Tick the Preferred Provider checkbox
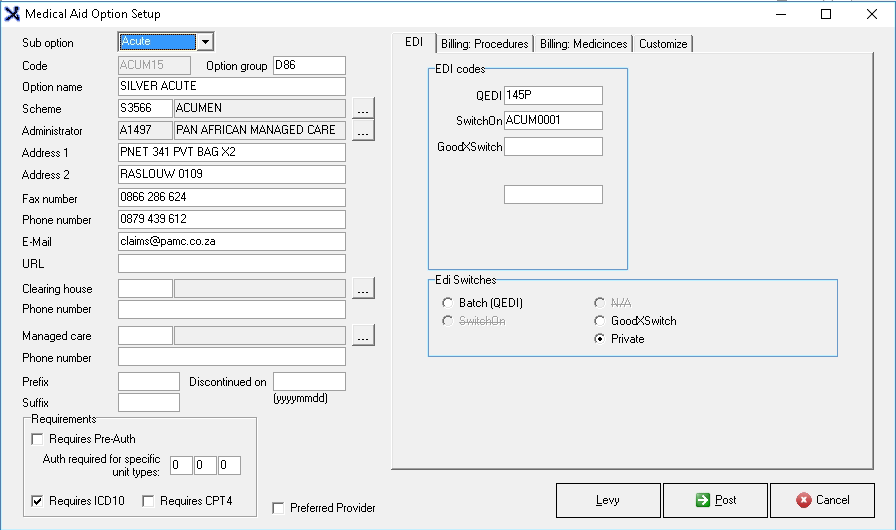Image resolution: width=896 pixels, height=530 pixels. point(279,508)
